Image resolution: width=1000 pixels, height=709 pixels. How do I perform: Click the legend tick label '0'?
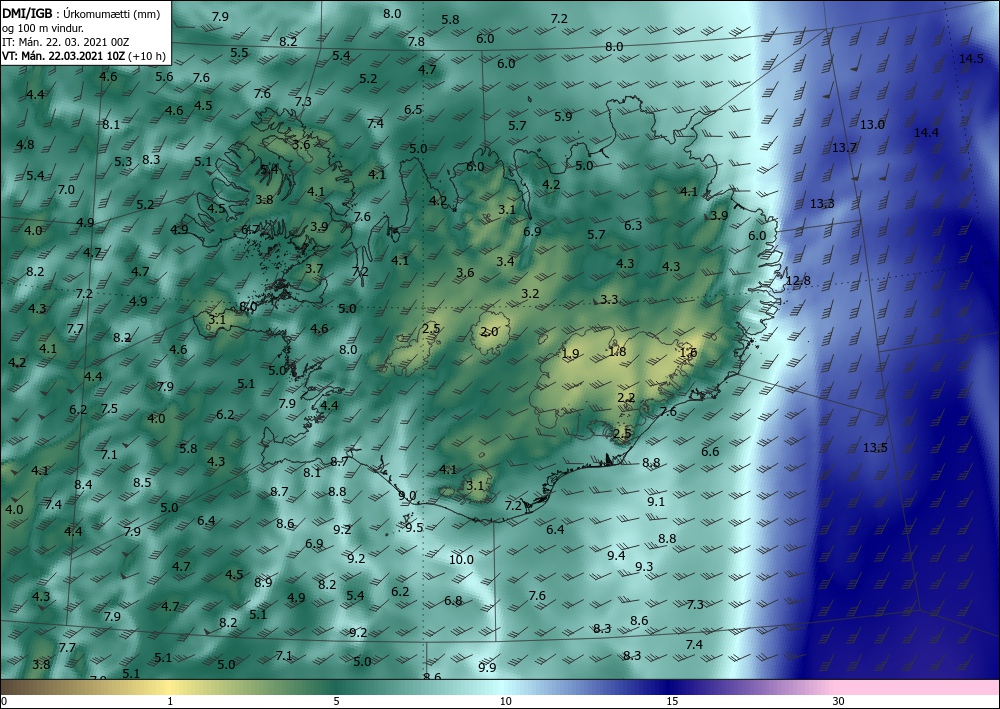tap(4, 702)
